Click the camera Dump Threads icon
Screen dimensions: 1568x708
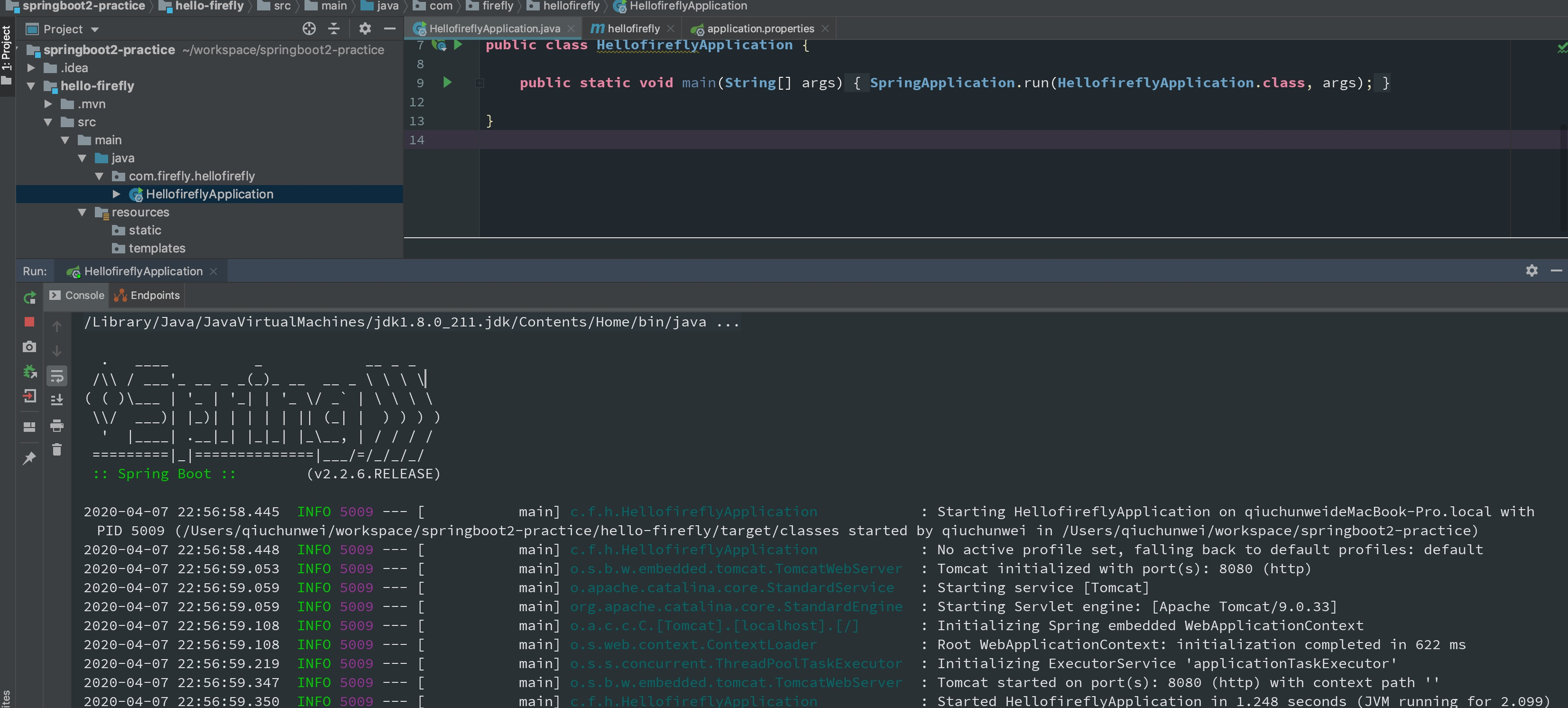[29, 347]
